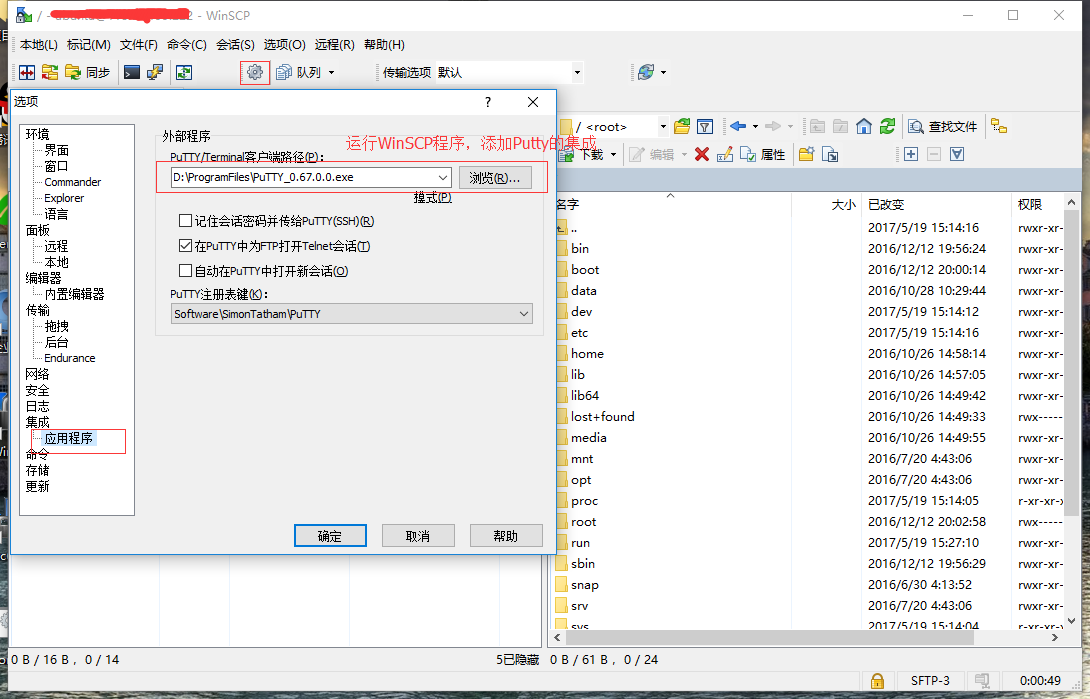
Task: Click the 帮助 help button
Action: point(506,536)
